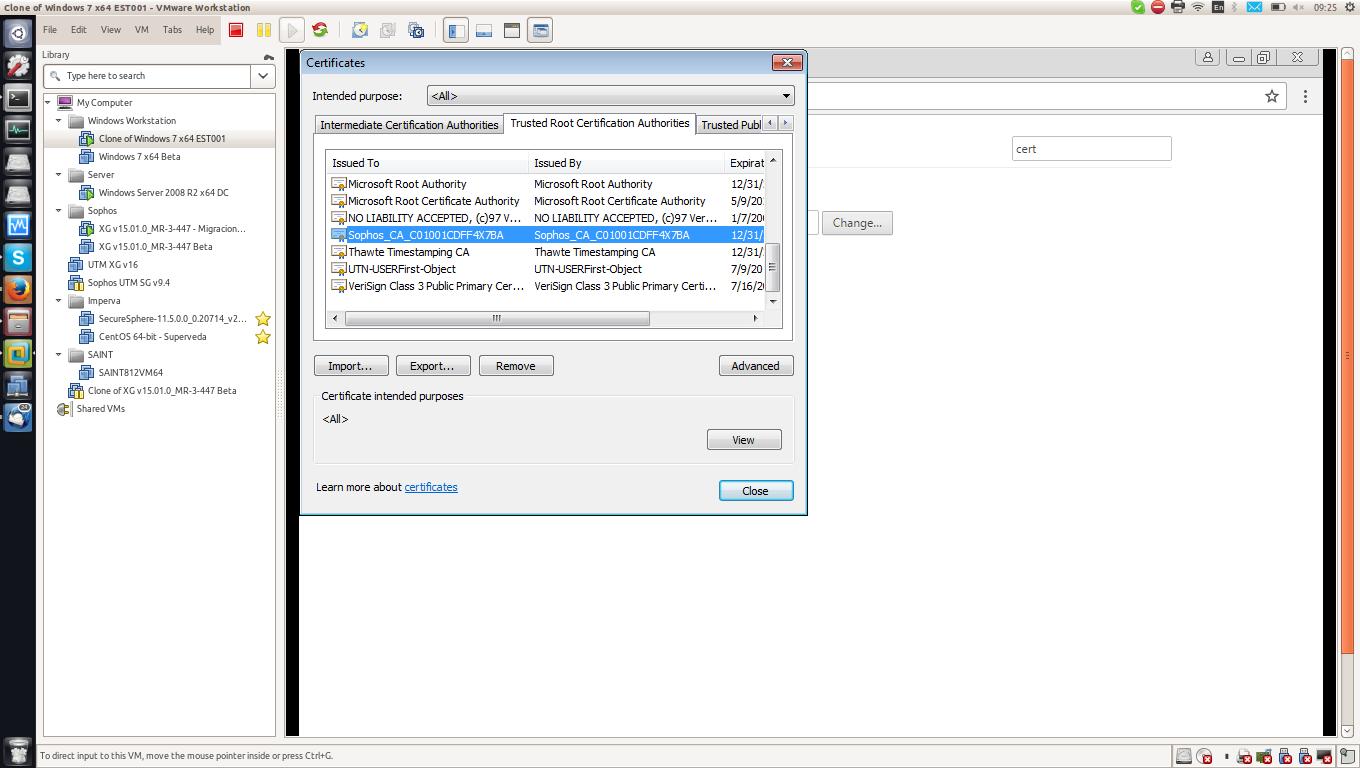Select Windows Server 2008 R2 x64 DC

click(x=163, y=193)
